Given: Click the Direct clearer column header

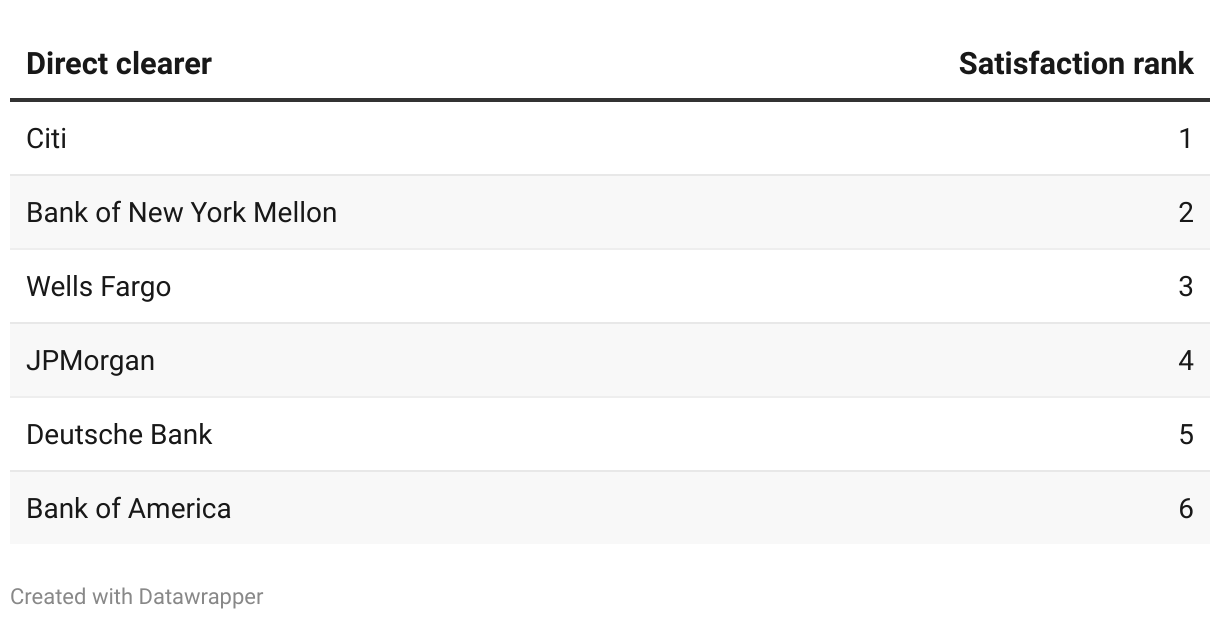Looking at the screenshot, I should pyautogui.click(x=119, y=64).
